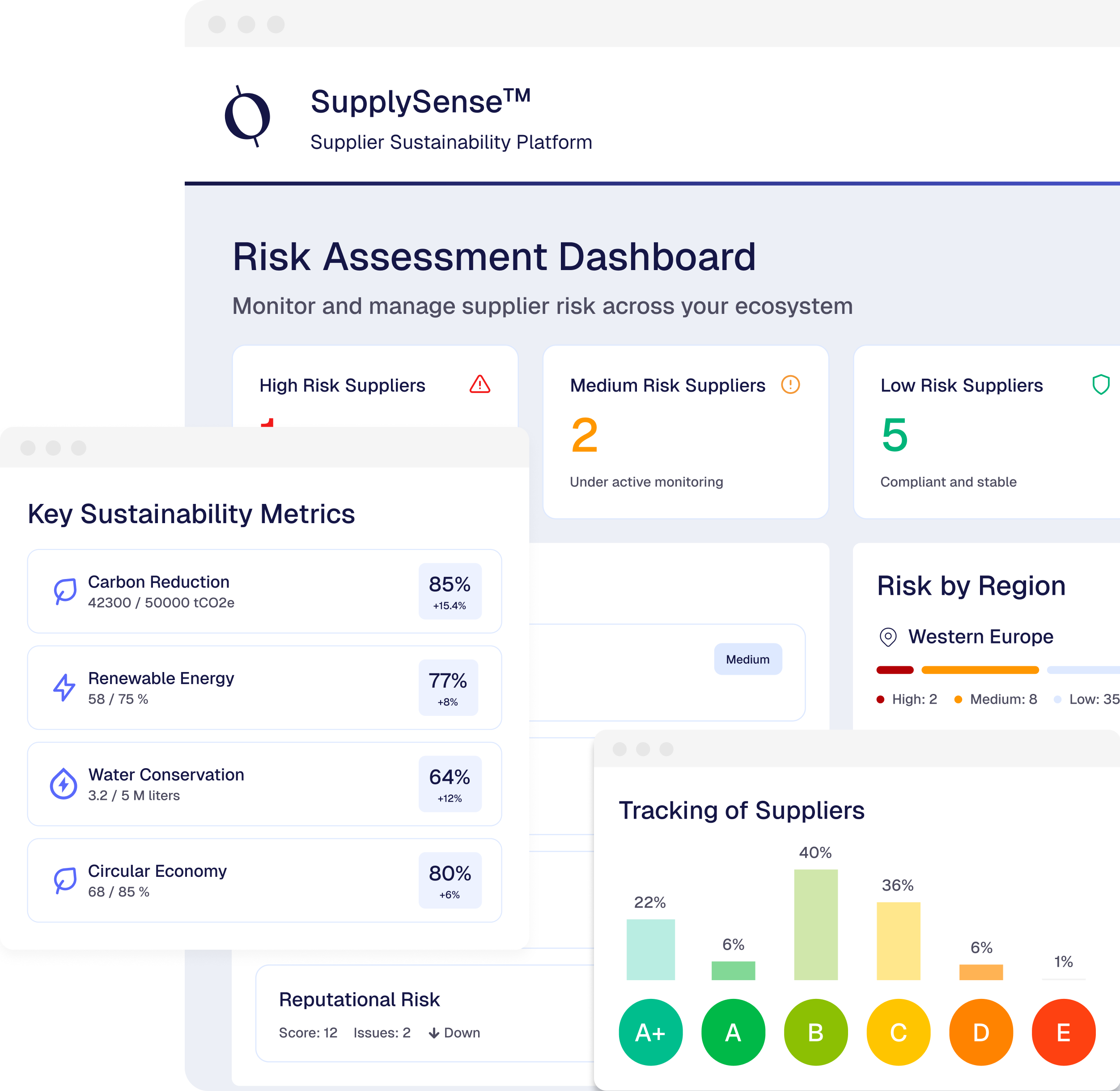Screen dimensions: 1120x1091
Task: Select the A+ supplier rating circle
Action: click(650, 1032)
